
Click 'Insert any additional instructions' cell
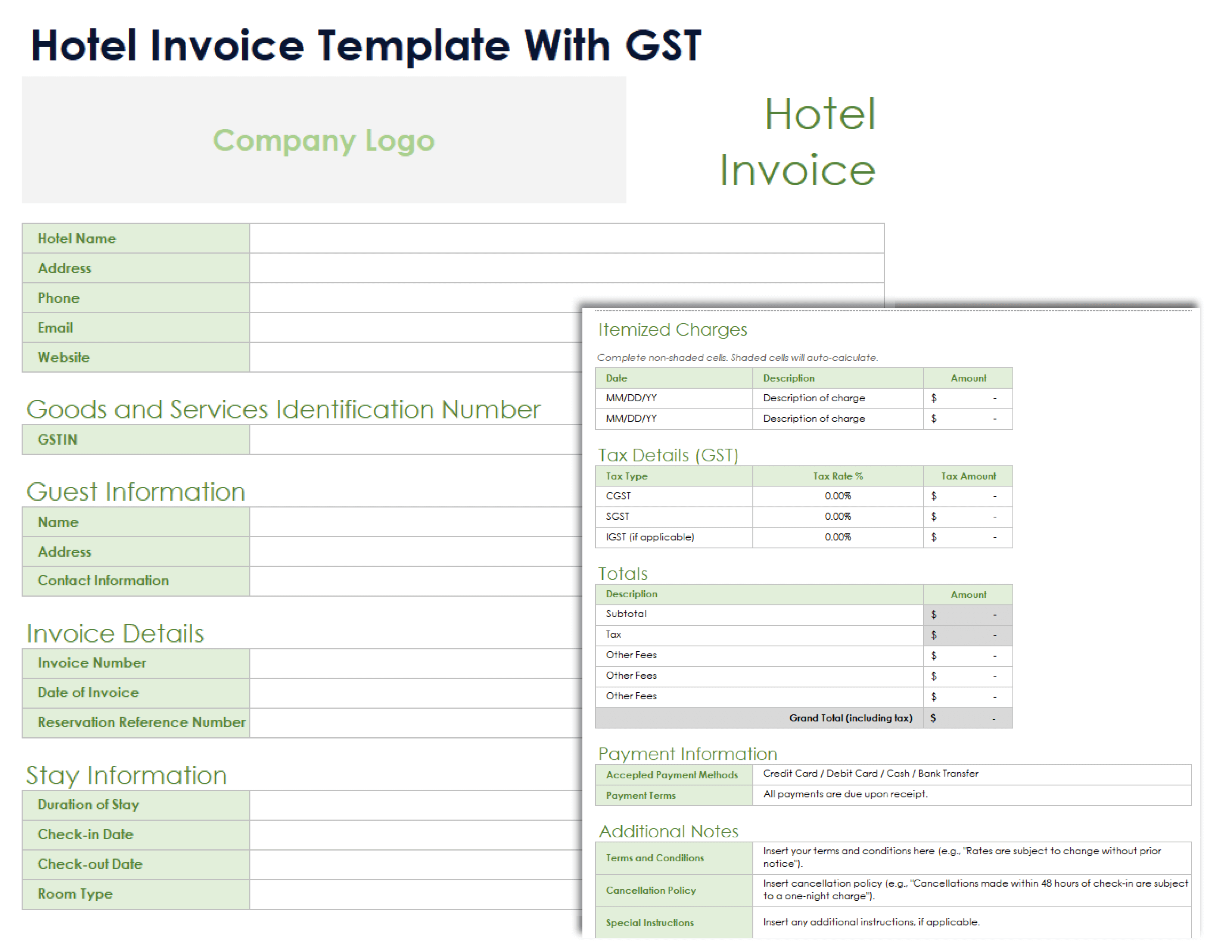click(972, 923)
